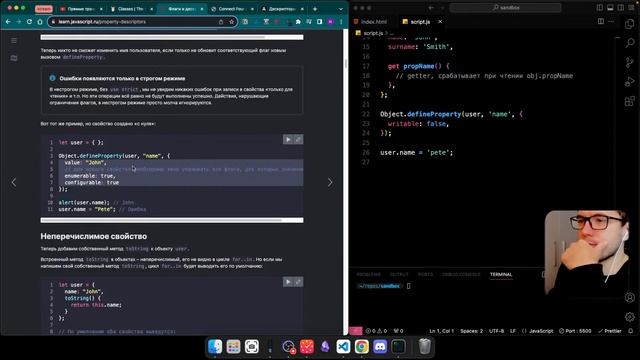Open Extensions view in VS Code
640x360 pixels.
pos(630,101)
